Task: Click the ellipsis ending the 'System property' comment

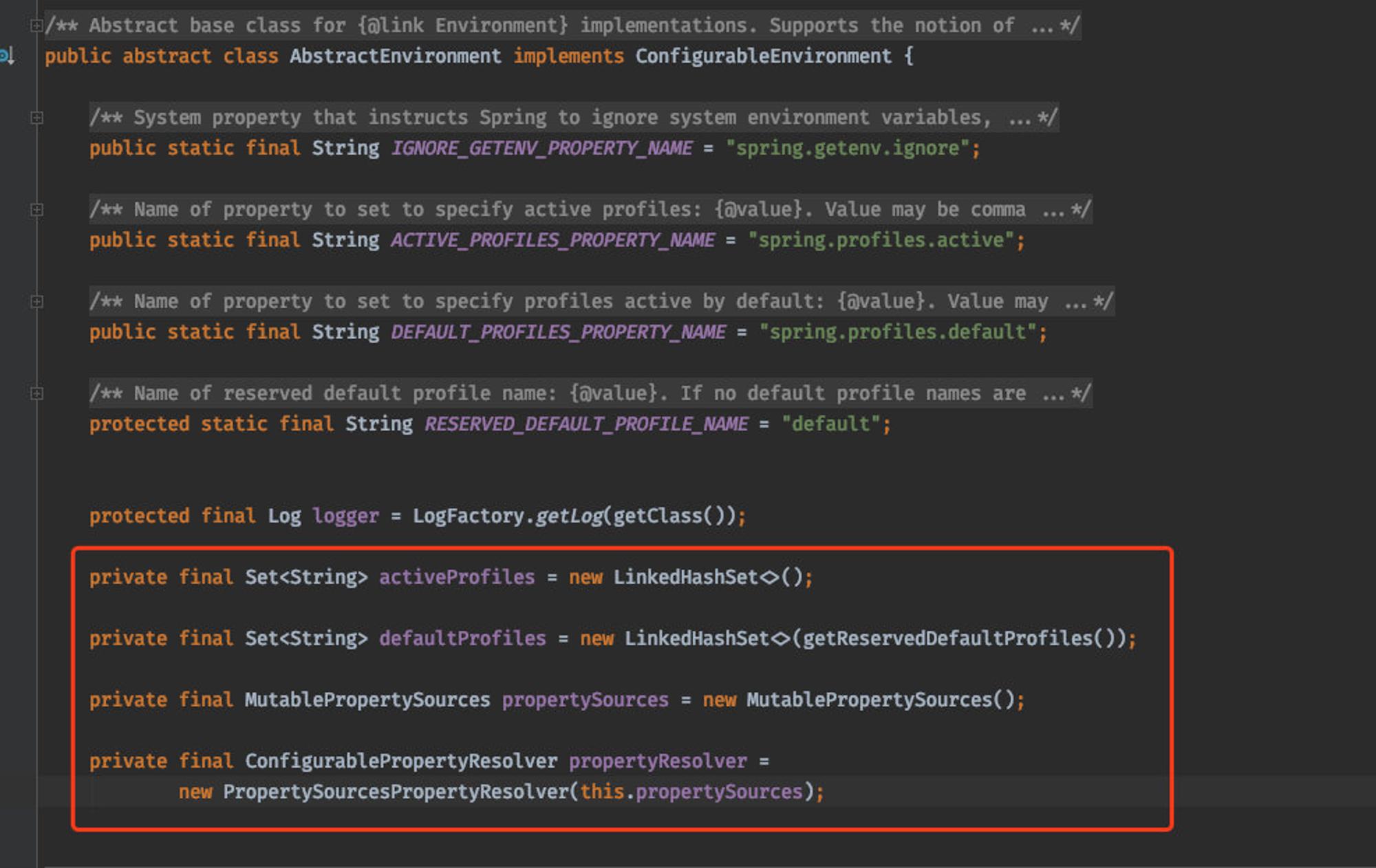Action: tap(1020, 118)
